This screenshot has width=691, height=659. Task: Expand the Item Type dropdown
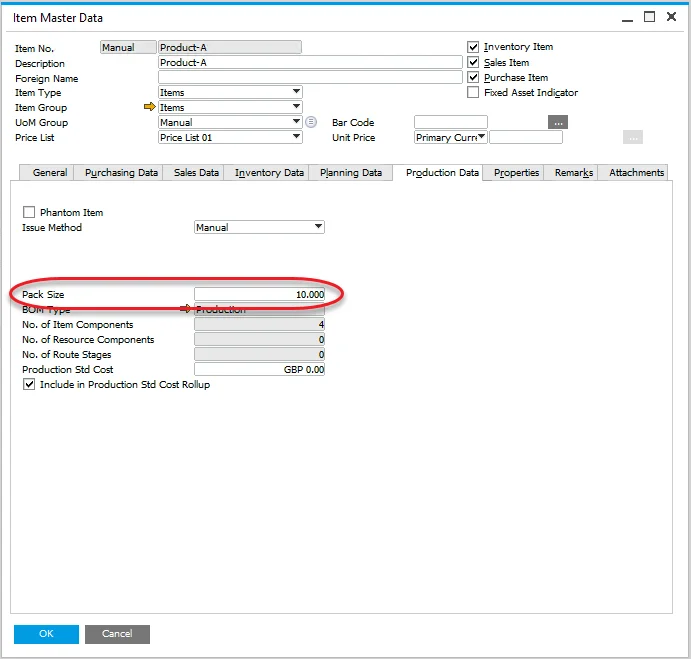[x=296, y=93]
